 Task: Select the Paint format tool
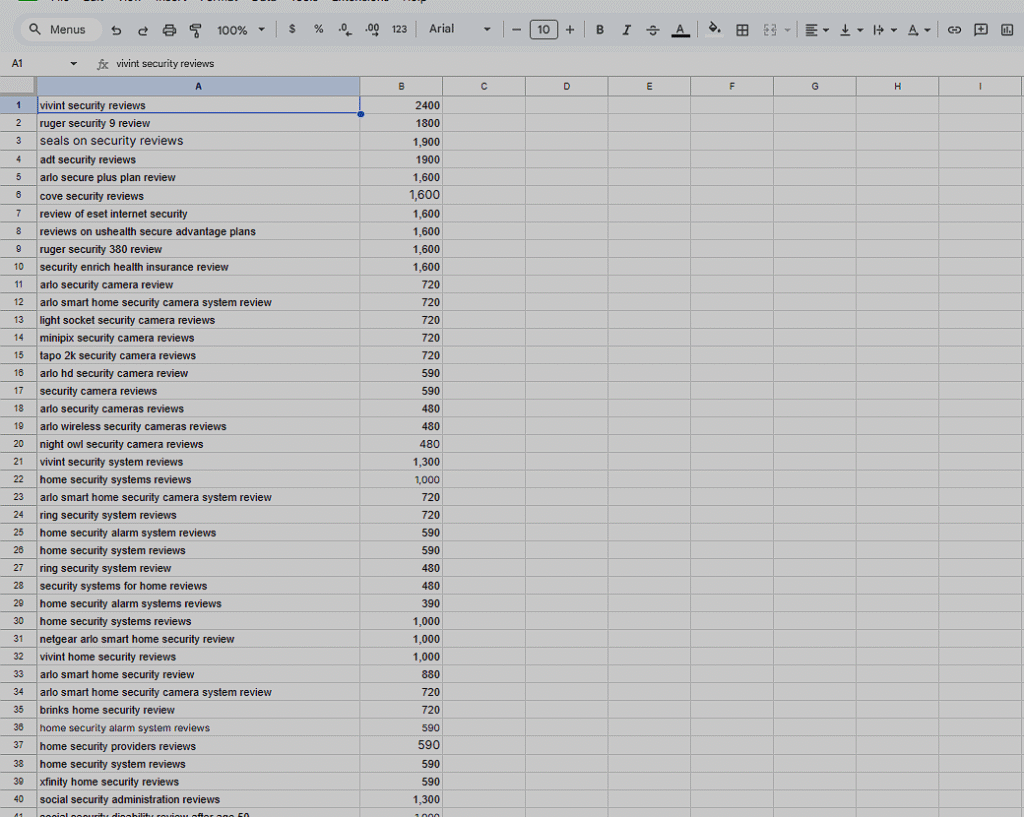tap(195, 30)
